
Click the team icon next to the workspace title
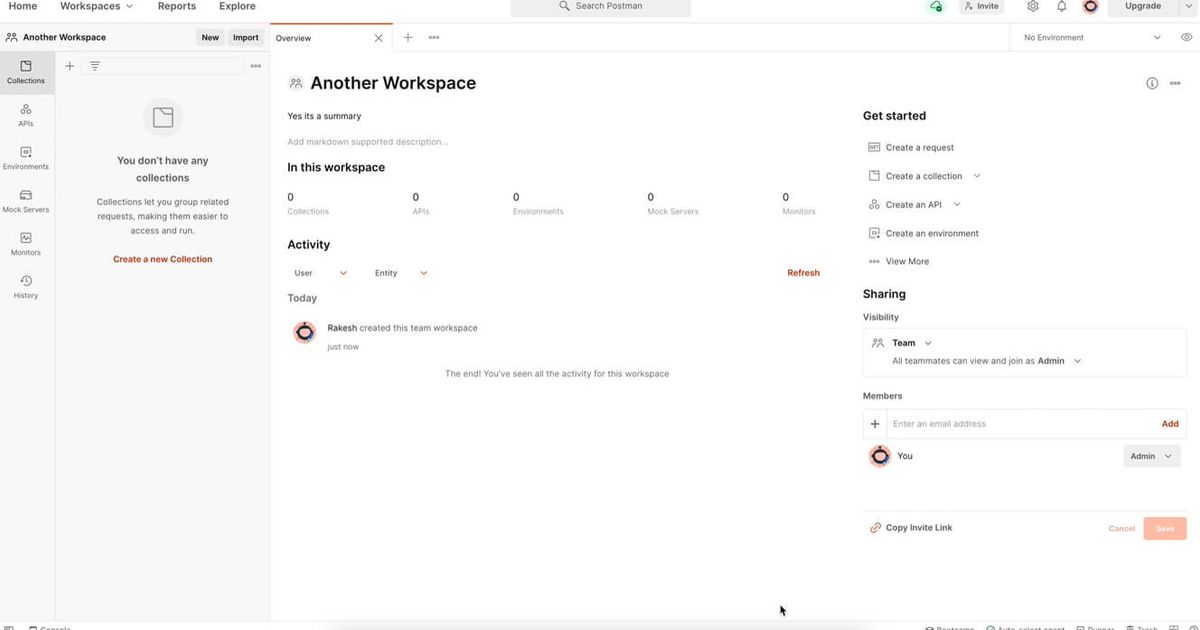[x=296, y=84]
